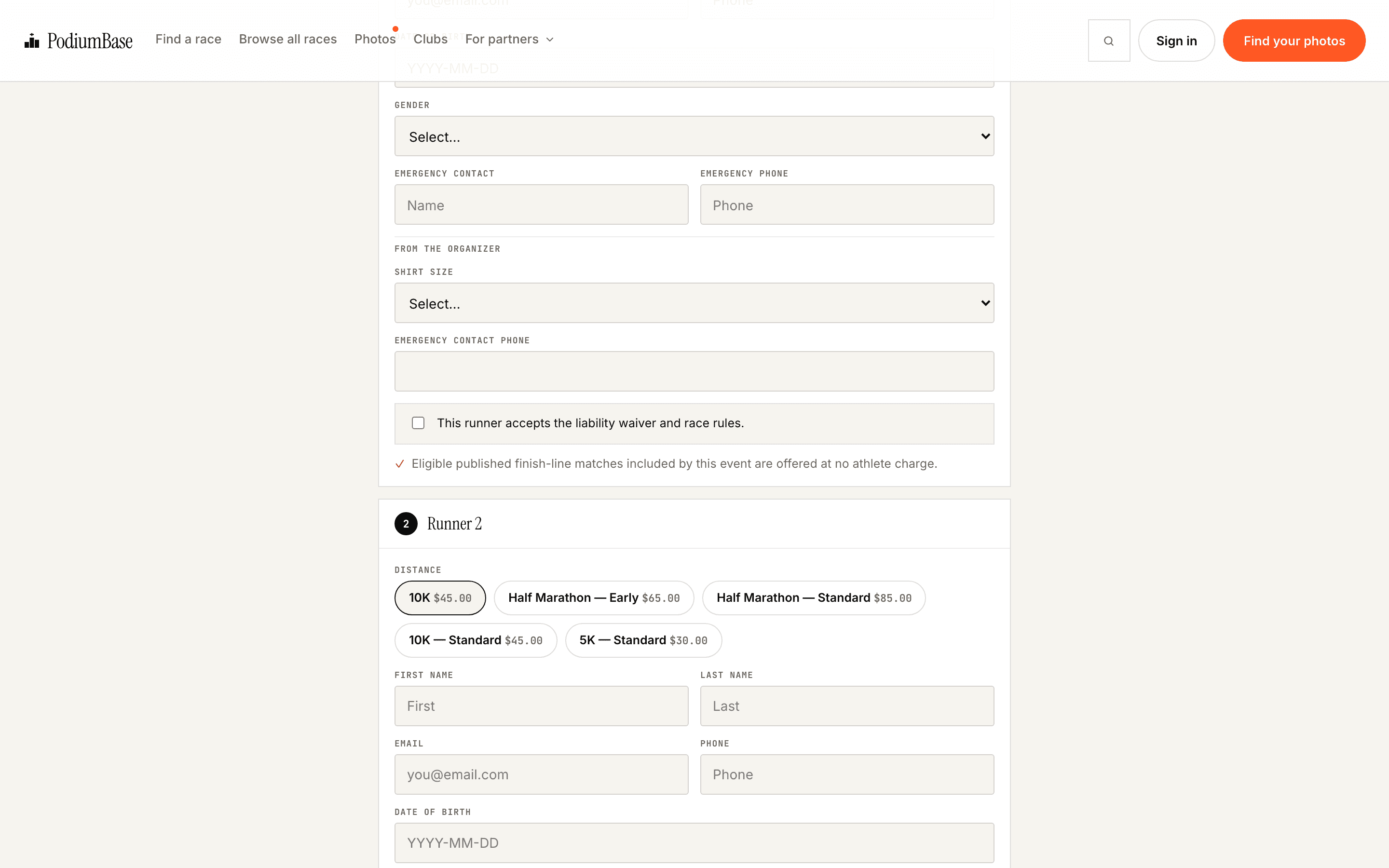
Task: Open the Photos nav item
Action: click(x=375, y=39)
